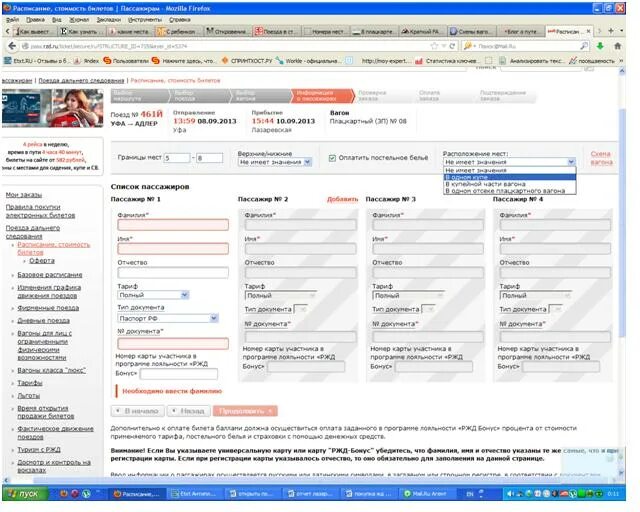The image size is (640, 512).
Task: Open the 'Статистика ключев...' bookmark
Action: click(x=446, y=61)
